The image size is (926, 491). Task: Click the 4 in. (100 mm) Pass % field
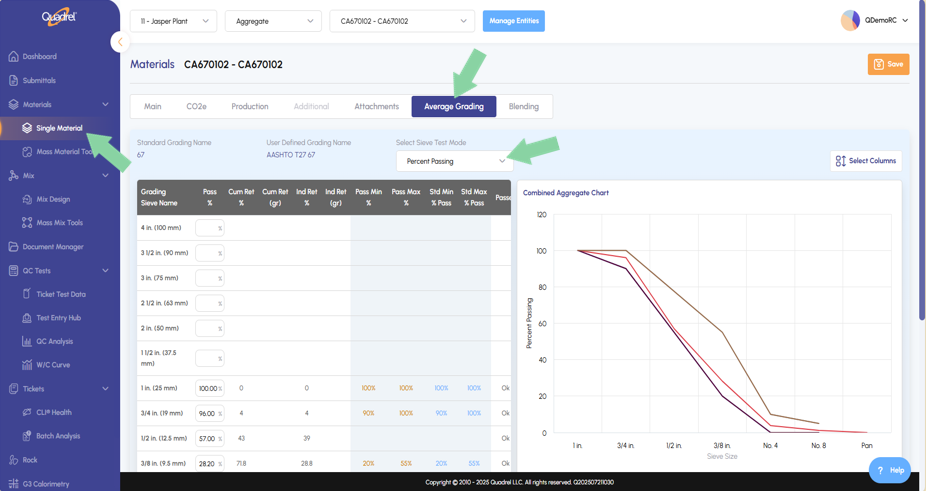(x=210, y=228)
